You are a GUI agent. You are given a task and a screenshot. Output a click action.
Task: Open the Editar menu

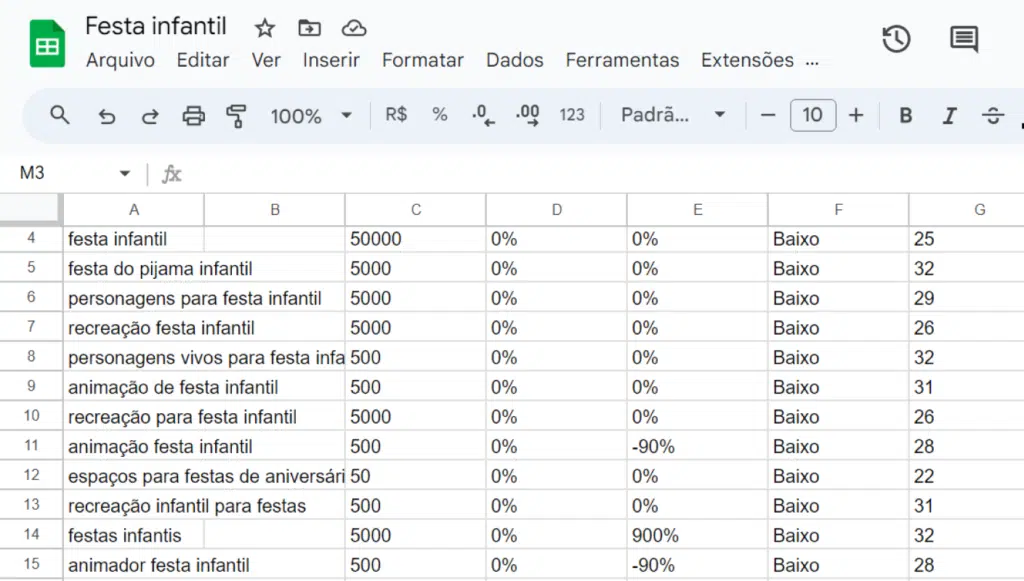point(202,60)
